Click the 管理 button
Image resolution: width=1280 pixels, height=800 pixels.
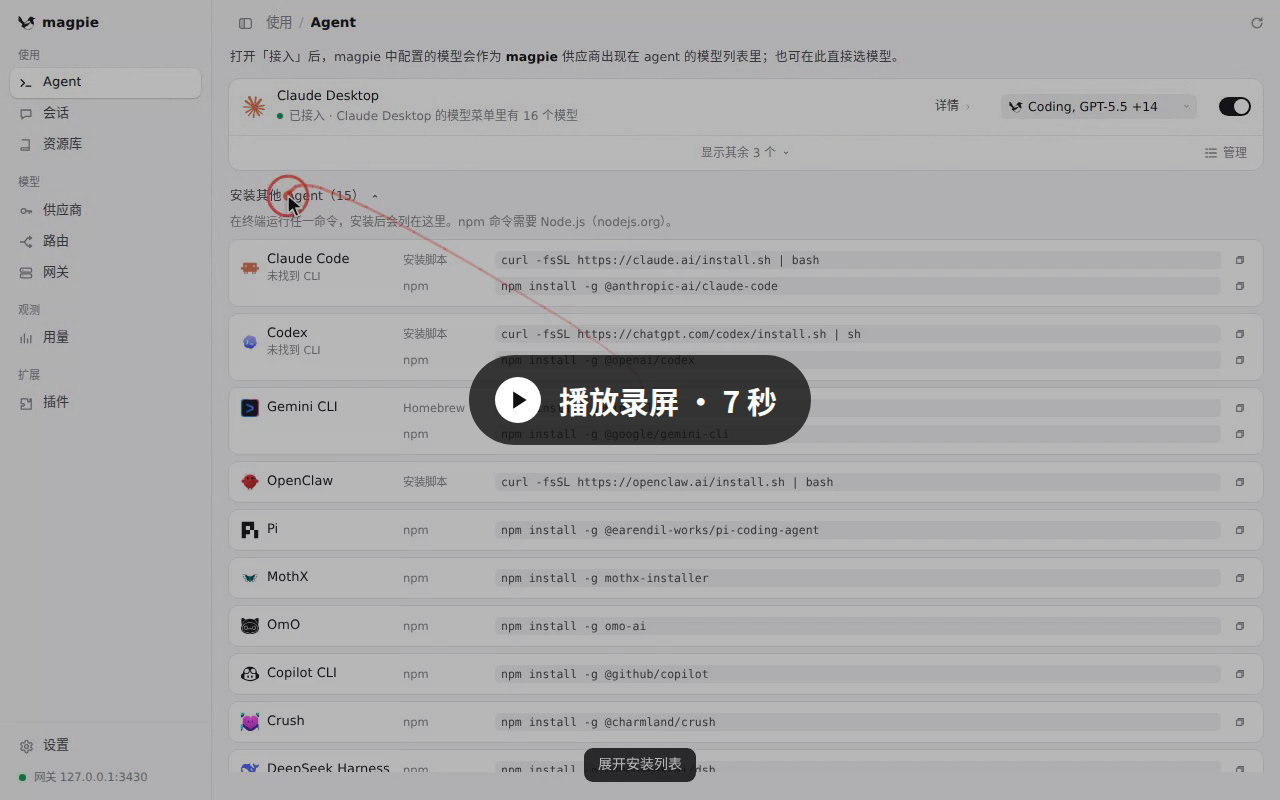tap(1226, 153)
